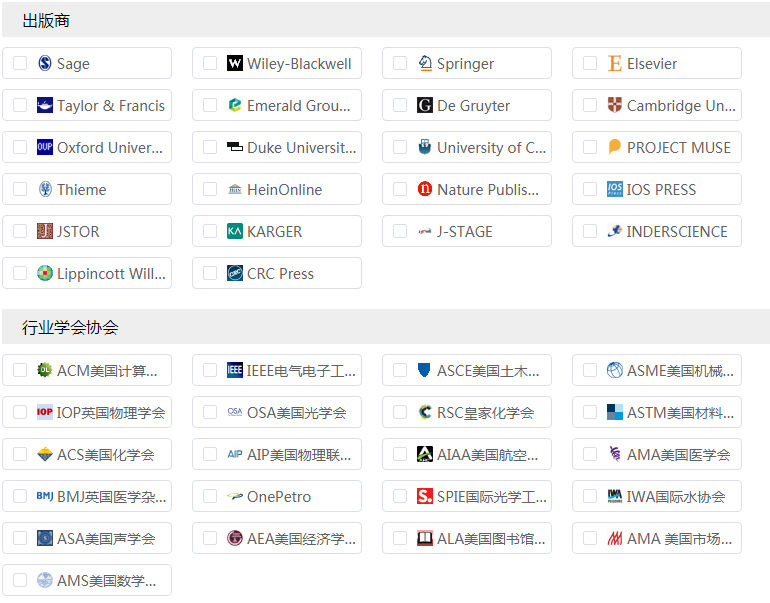
Task: Click the PROJECT MUSE orange logo icon
Action: [615, 147]
